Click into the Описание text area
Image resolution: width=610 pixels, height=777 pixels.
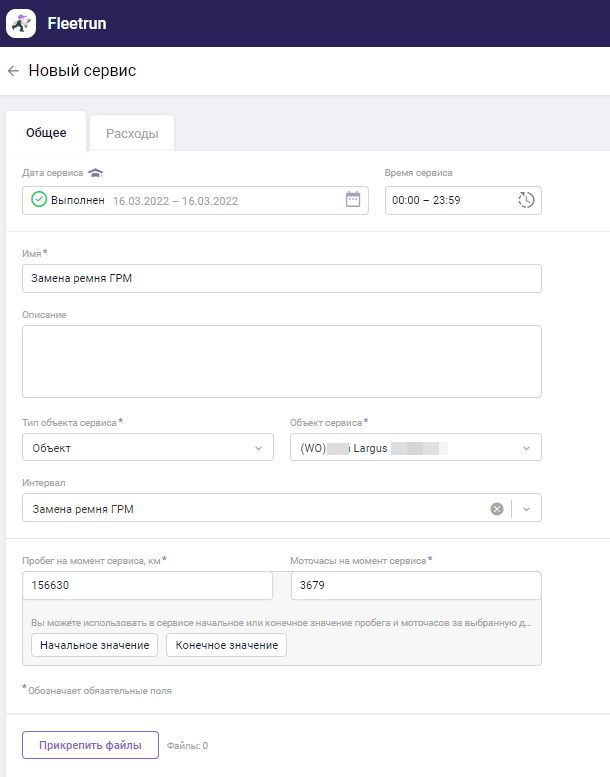(281, 361)
